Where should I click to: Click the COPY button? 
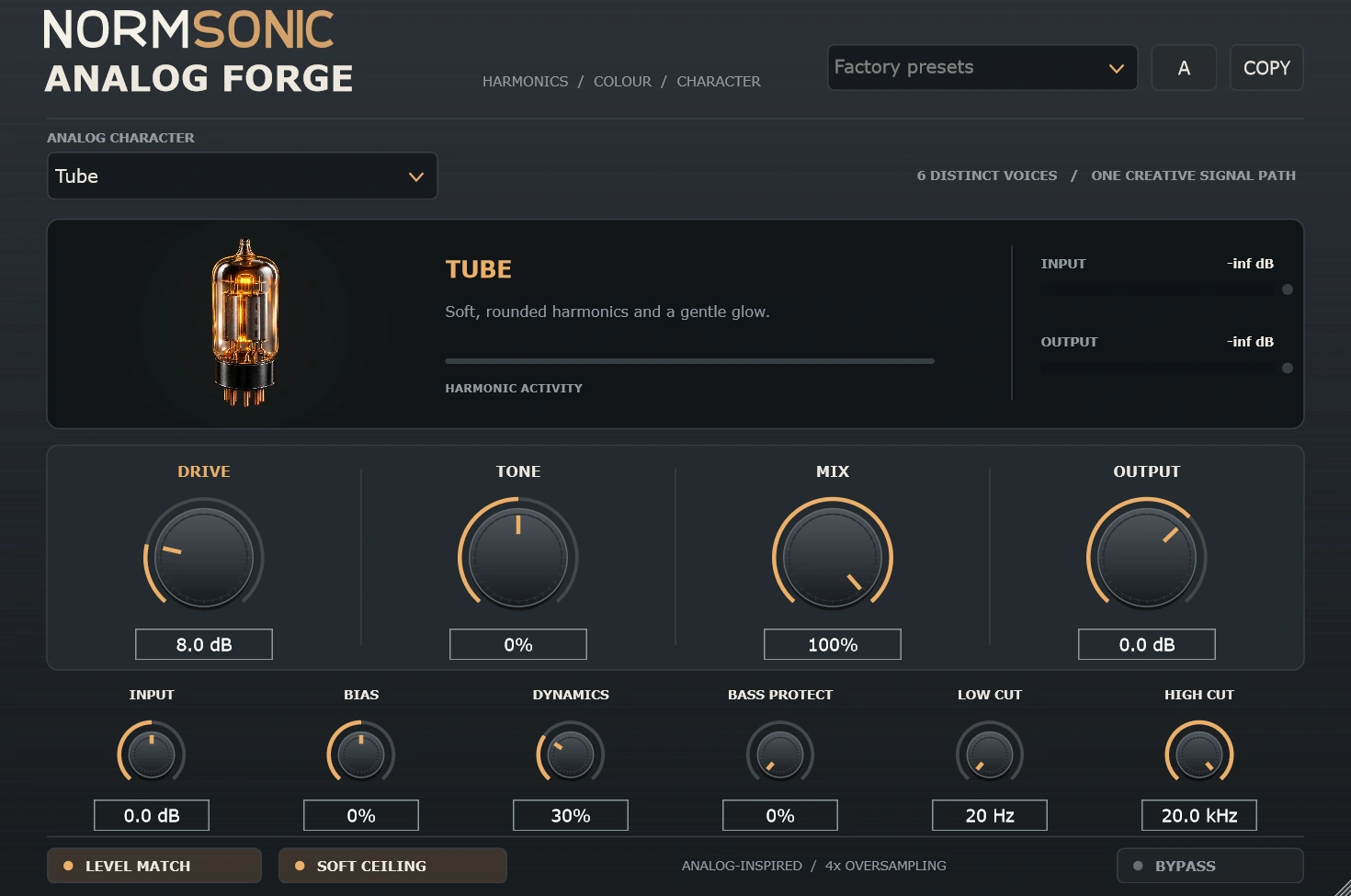1266,67
